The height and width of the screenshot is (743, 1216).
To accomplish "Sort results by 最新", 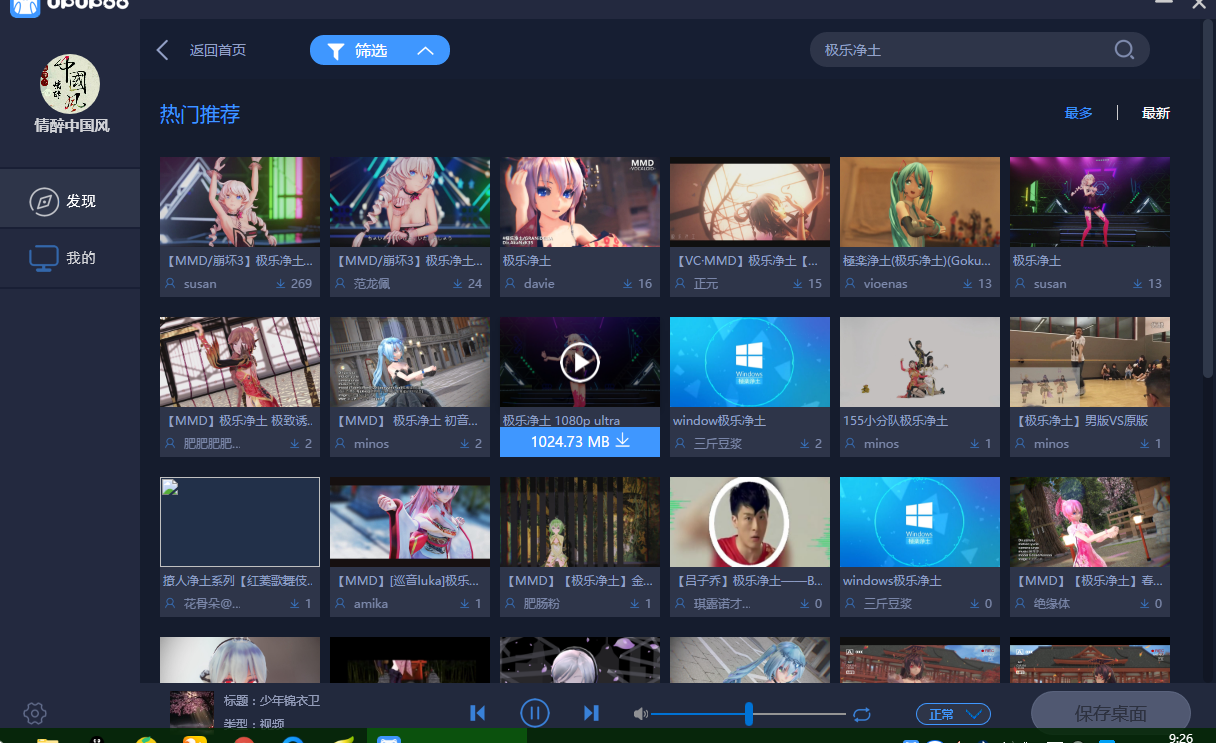I will tap(1156, 113).
